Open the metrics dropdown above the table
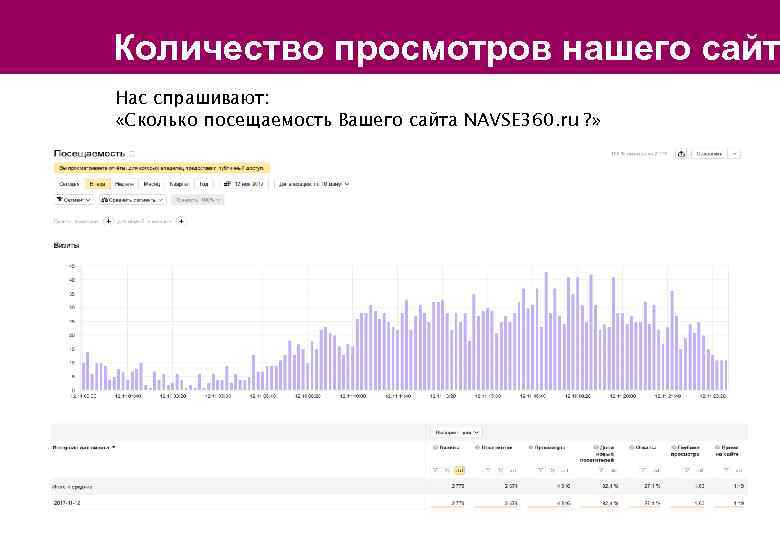Viewport: 780px width, 540px height. (457, 433)
